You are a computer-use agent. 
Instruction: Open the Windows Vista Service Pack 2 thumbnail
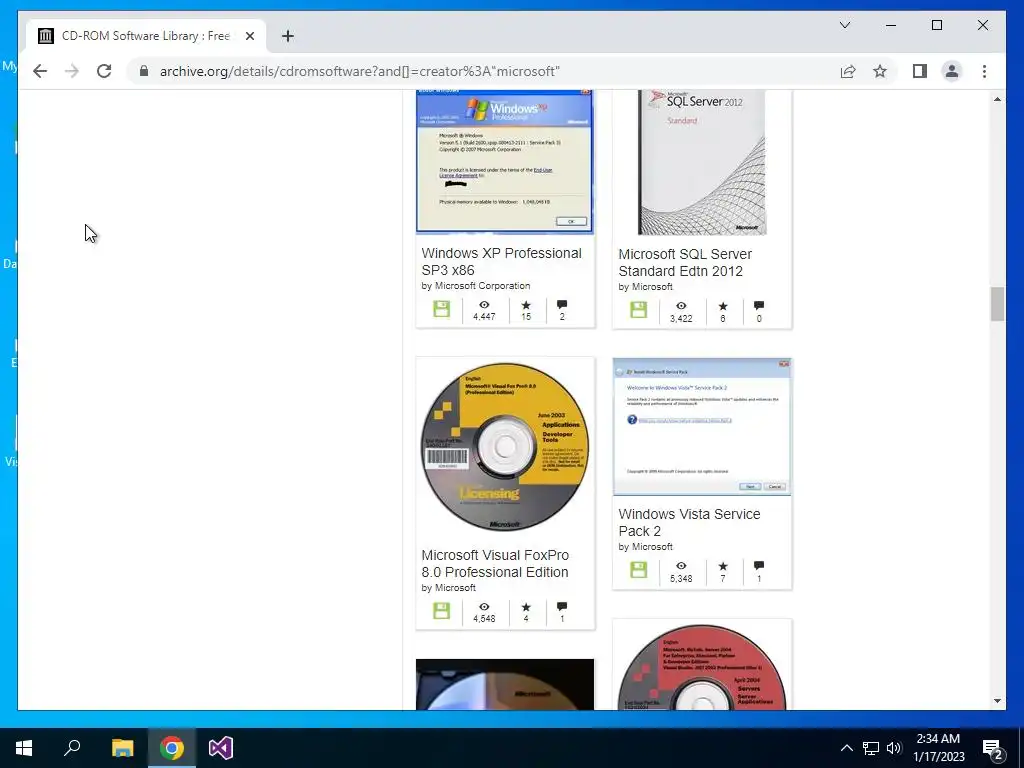pyautogui.click(x=702, y=426)
